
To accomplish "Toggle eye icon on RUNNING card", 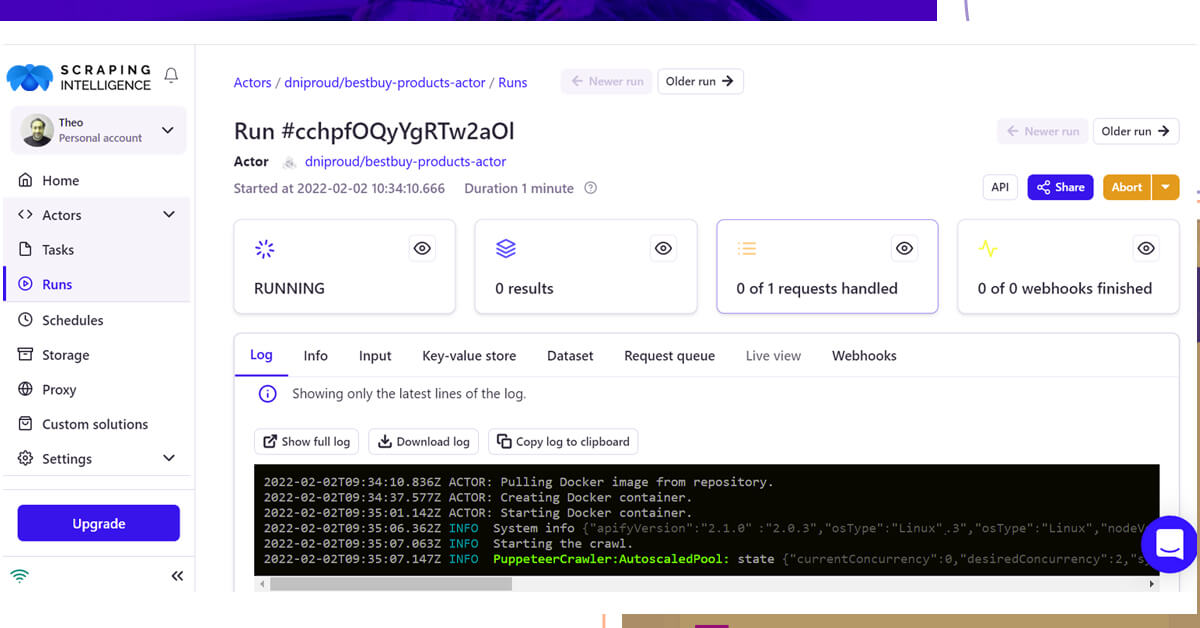I will click(x=422, y=248).
